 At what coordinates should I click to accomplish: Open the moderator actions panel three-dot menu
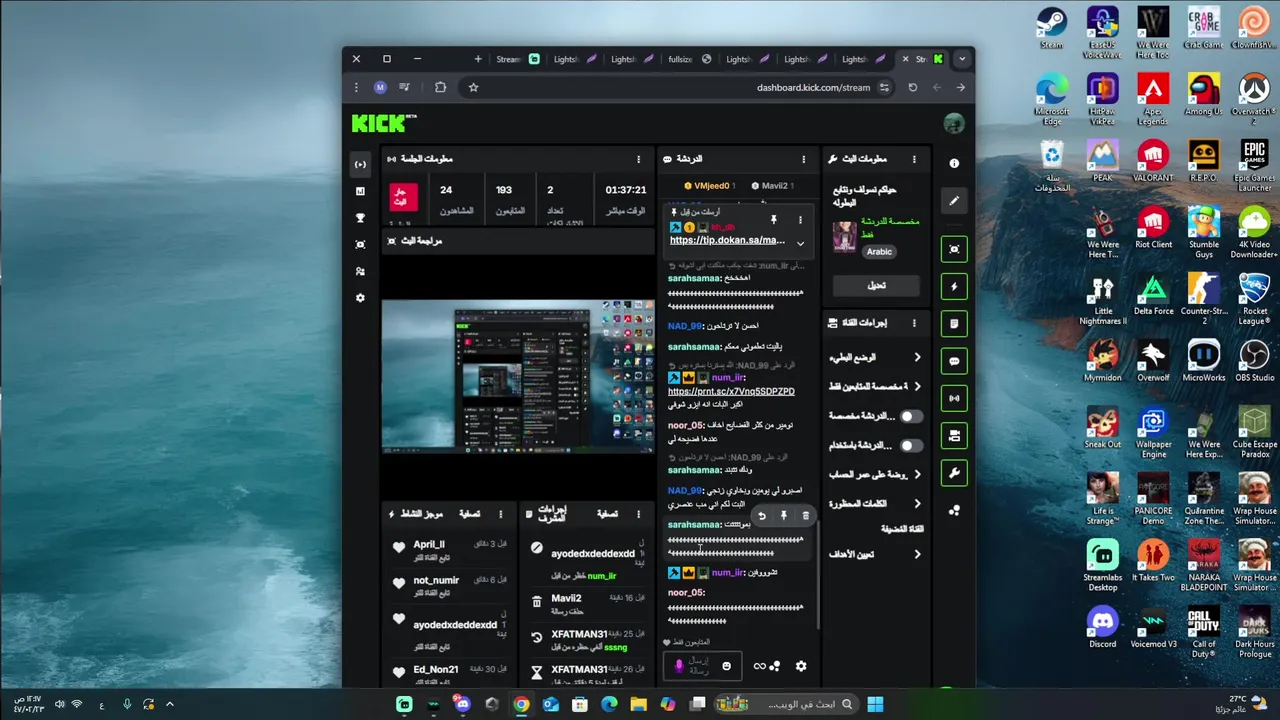(x=638, y=514)
